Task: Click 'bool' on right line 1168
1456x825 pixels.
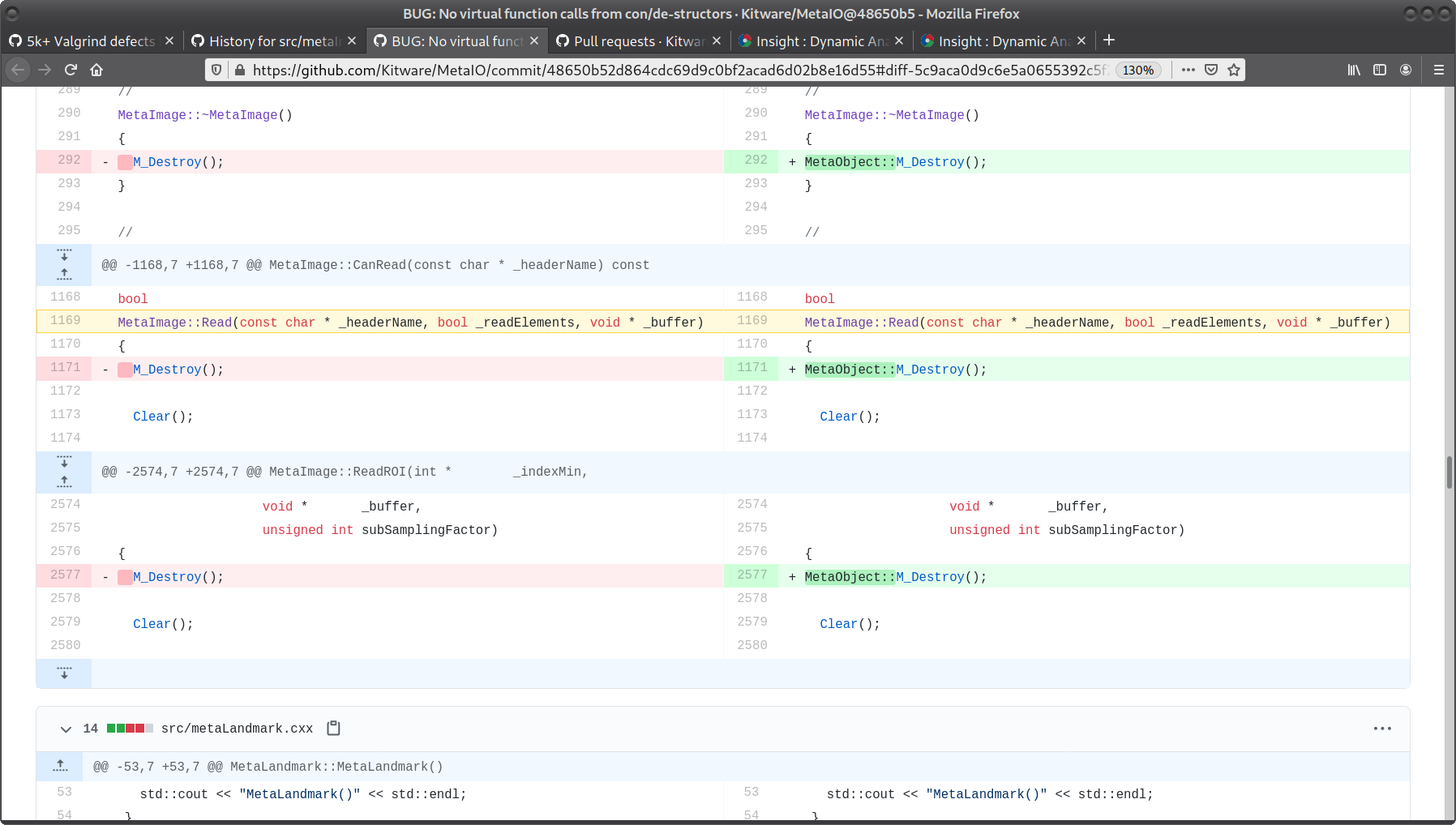Action: 819,299
